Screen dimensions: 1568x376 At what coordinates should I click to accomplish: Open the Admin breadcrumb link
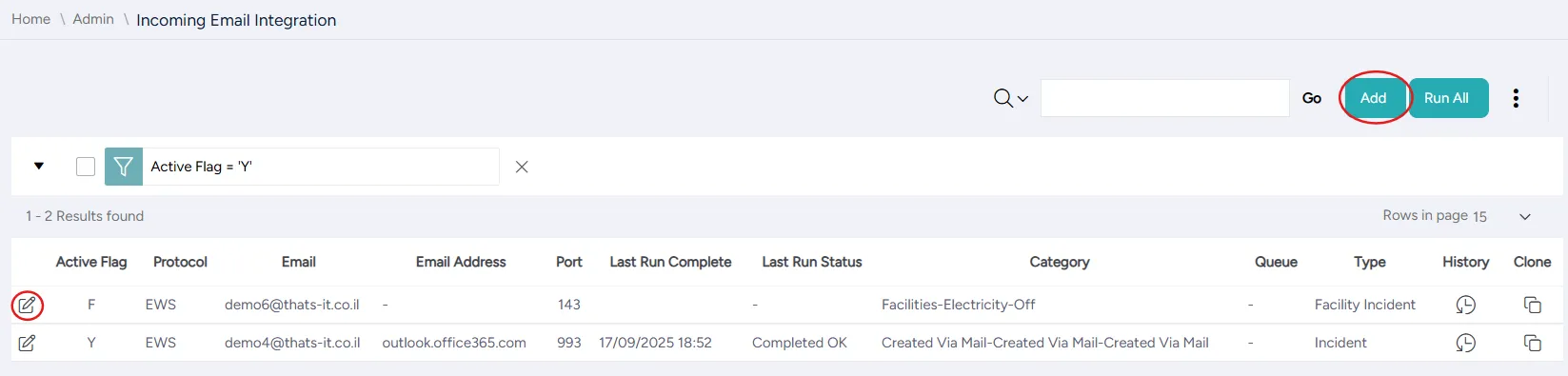(x=93, y=19)
